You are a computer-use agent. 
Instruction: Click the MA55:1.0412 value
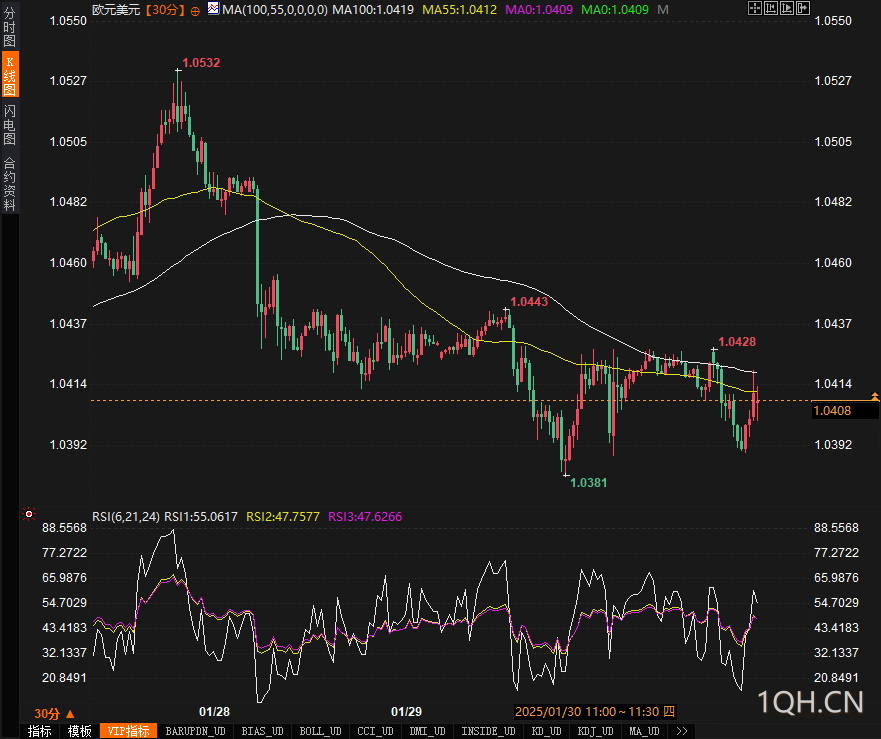point(460,10)
